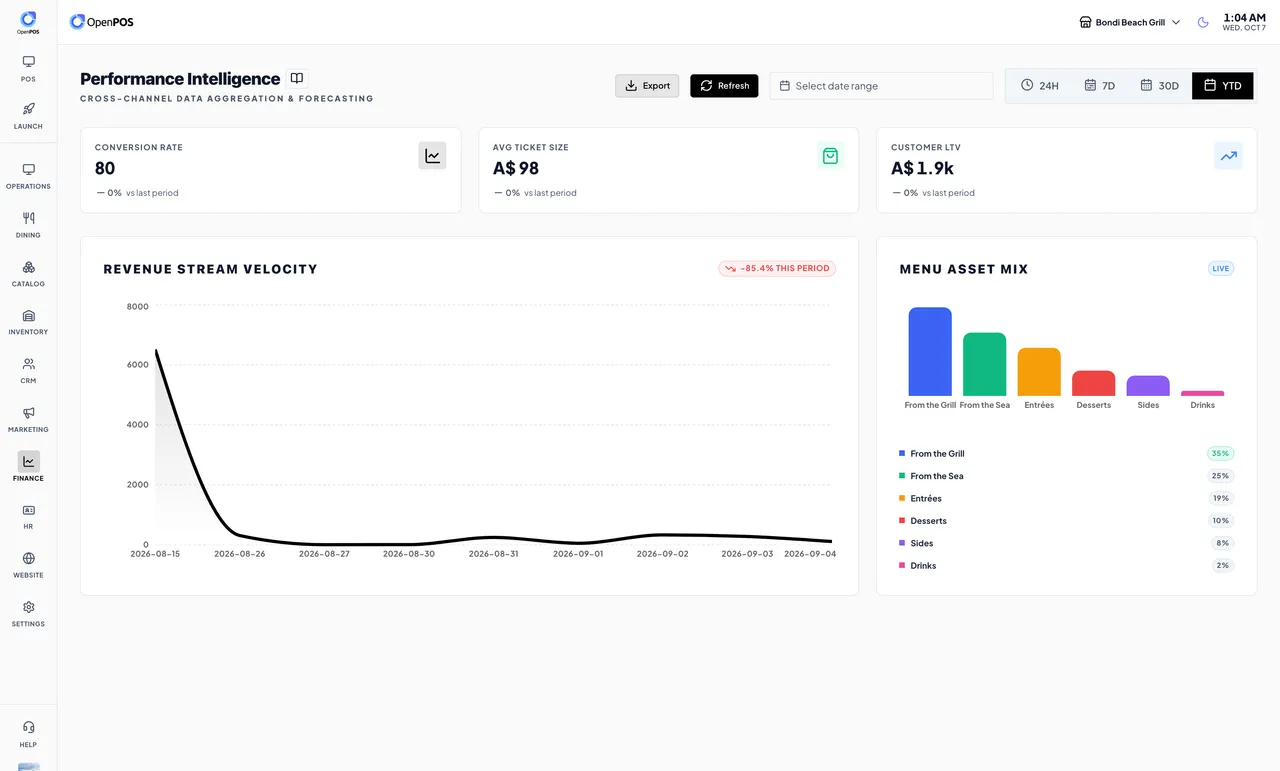The width and height of the screenshot is (1280, 771).
Task: Select Entrées legend row
Action: [x=1066, y=498]
